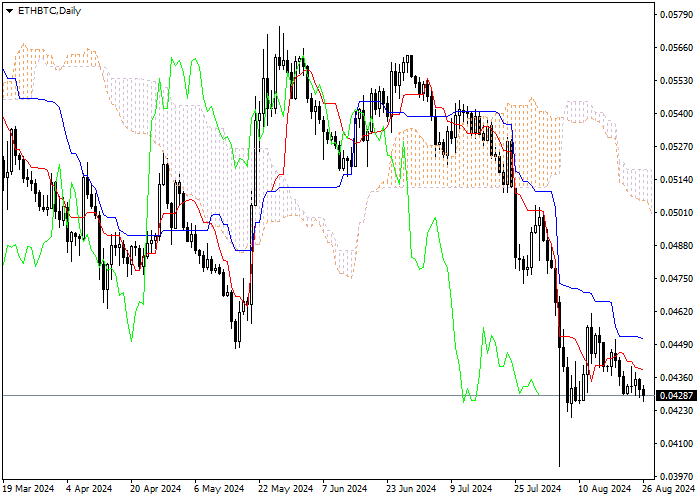Image resolution: width=700 pixels, height=500 pixels.
Task: Click the 7 Jun 2024 date label
Action: [x=345, y=489]
